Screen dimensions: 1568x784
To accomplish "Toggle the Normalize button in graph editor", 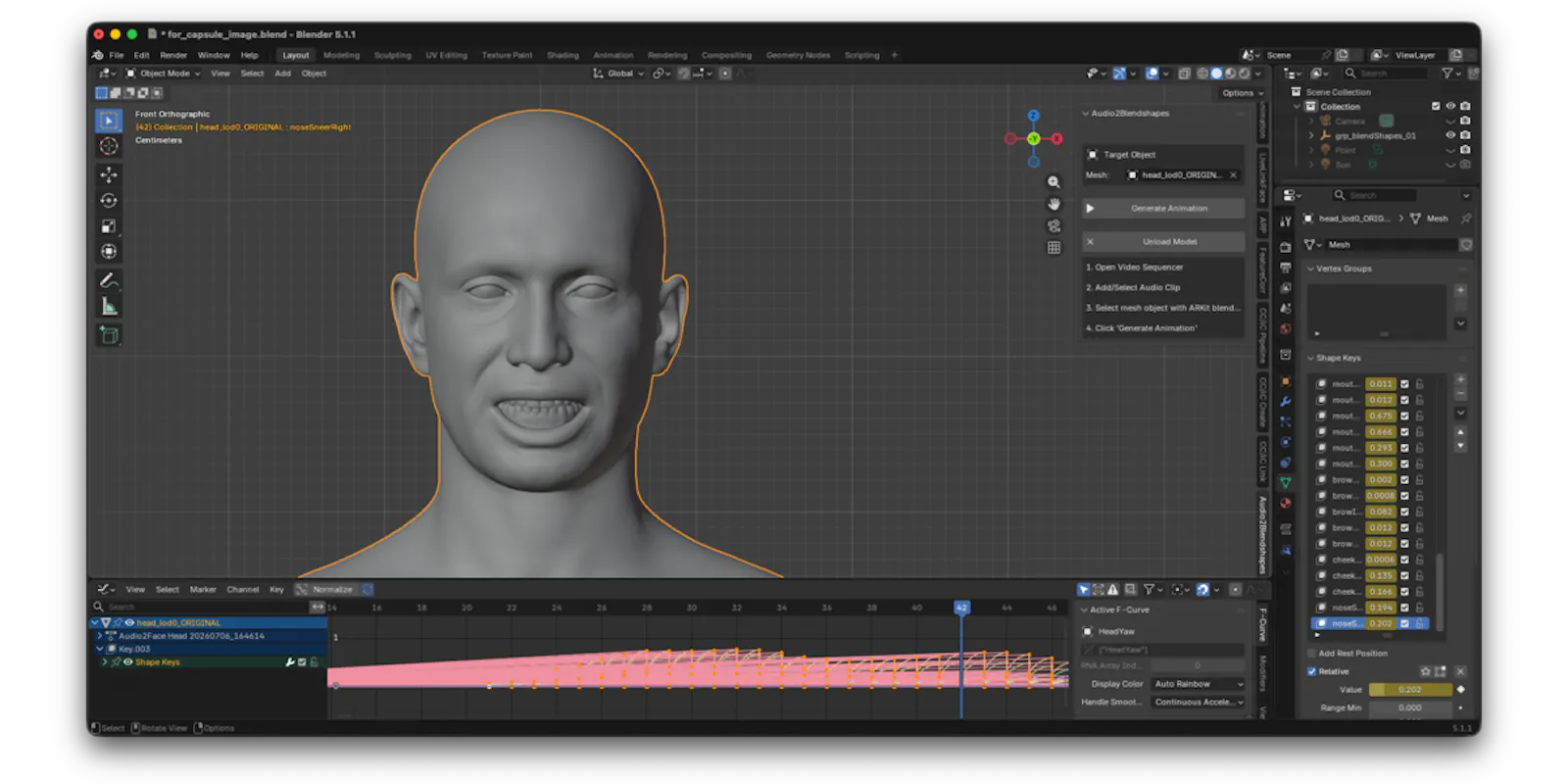I will [x=326, y=589].
